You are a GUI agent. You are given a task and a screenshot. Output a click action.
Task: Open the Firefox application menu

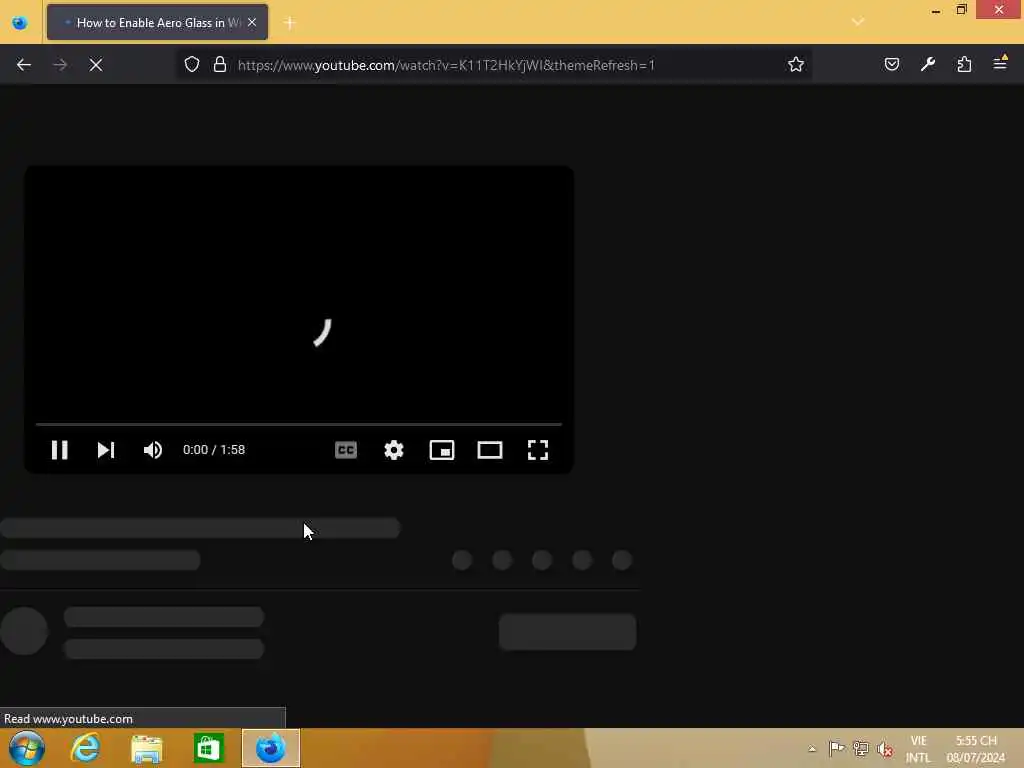click(x=1000, y=63)
